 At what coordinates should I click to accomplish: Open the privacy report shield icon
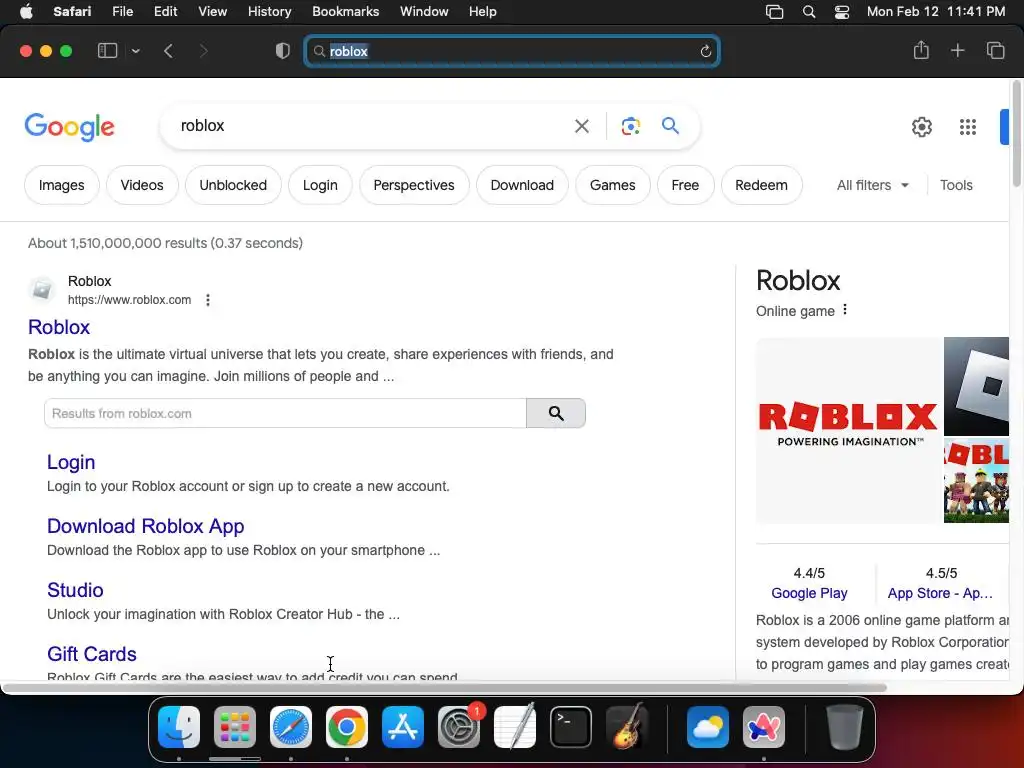[x=283, y=51]
